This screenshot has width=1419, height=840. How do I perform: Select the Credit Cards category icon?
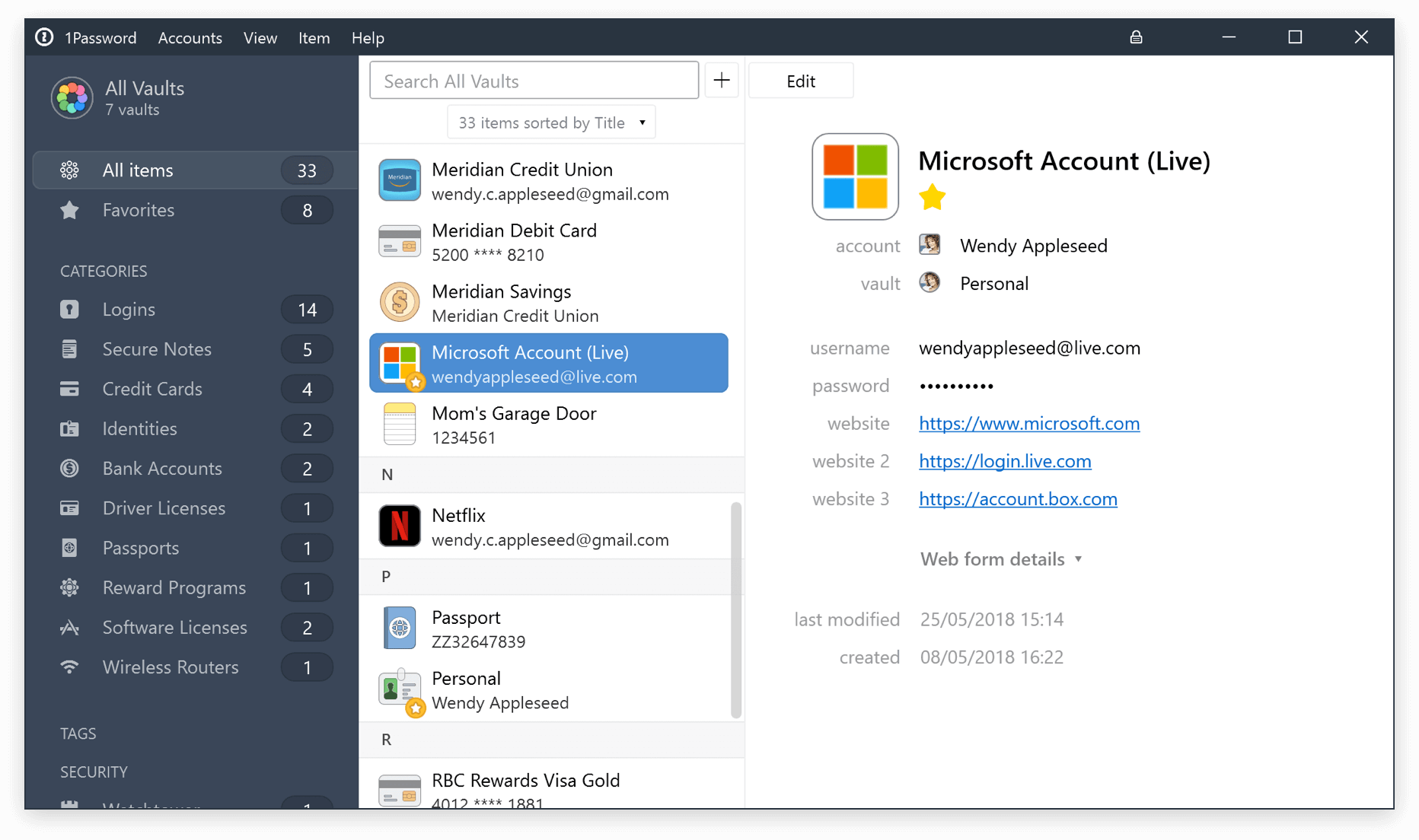(x=69, y=389)
